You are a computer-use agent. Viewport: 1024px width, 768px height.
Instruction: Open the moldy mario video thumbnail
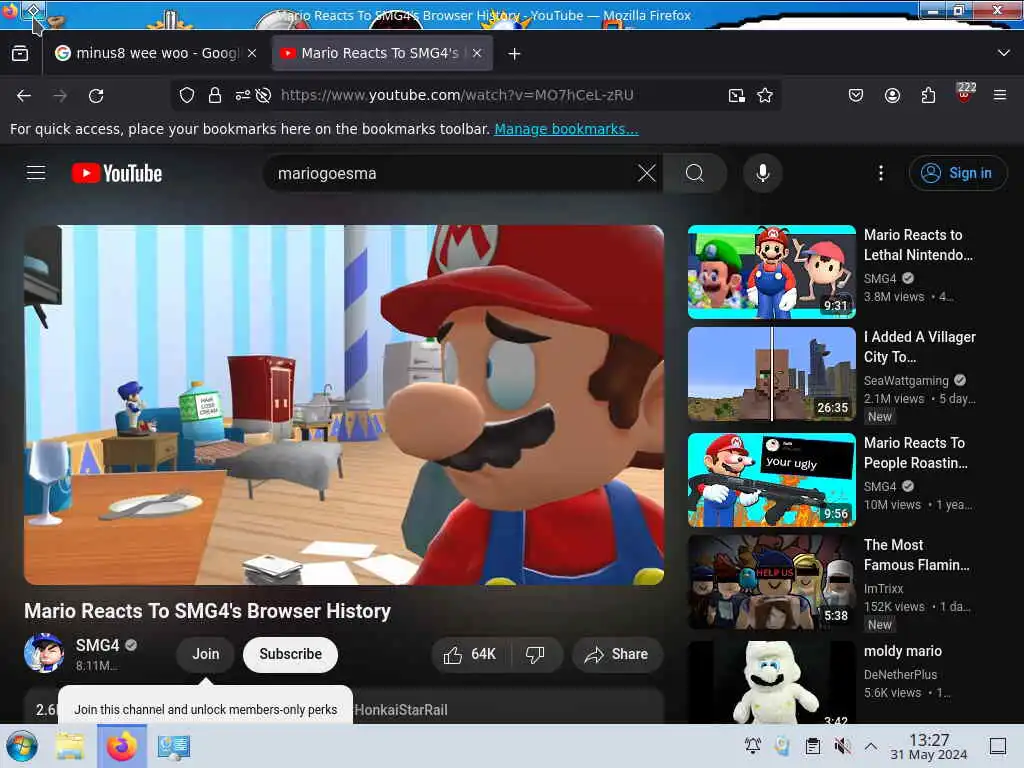point(771,682)
